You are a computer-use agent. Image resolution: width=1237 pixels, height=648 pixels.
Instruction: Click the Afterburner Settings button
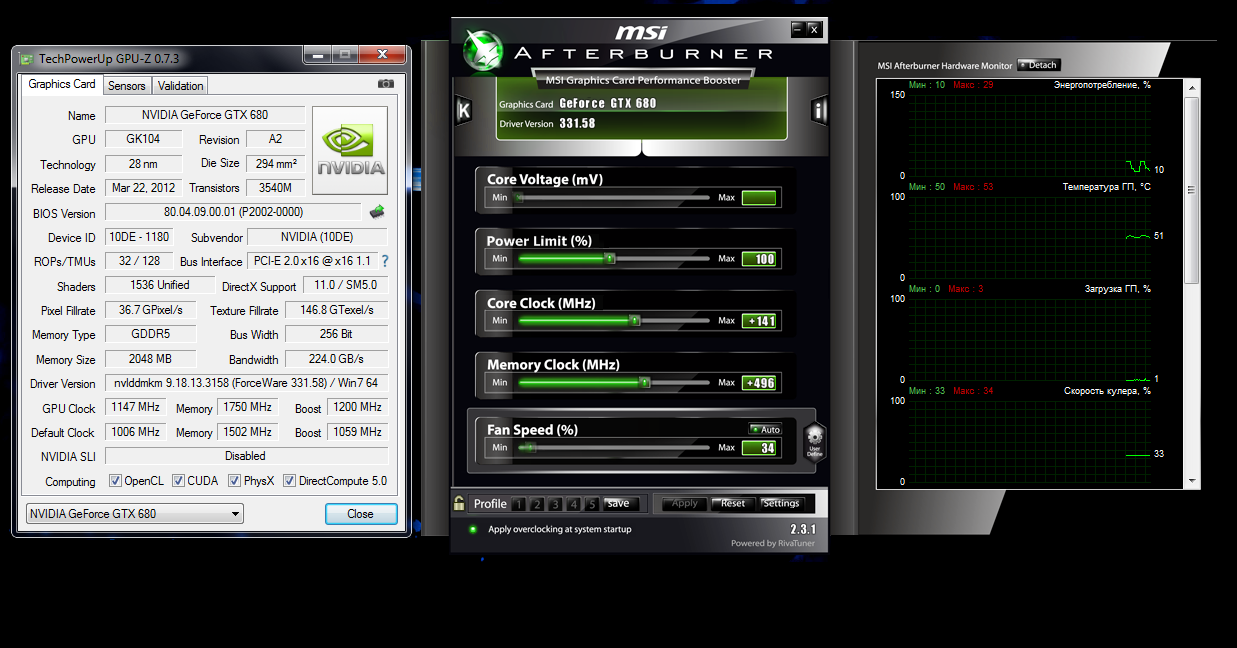pyautogui.click(x=781, y=504)
